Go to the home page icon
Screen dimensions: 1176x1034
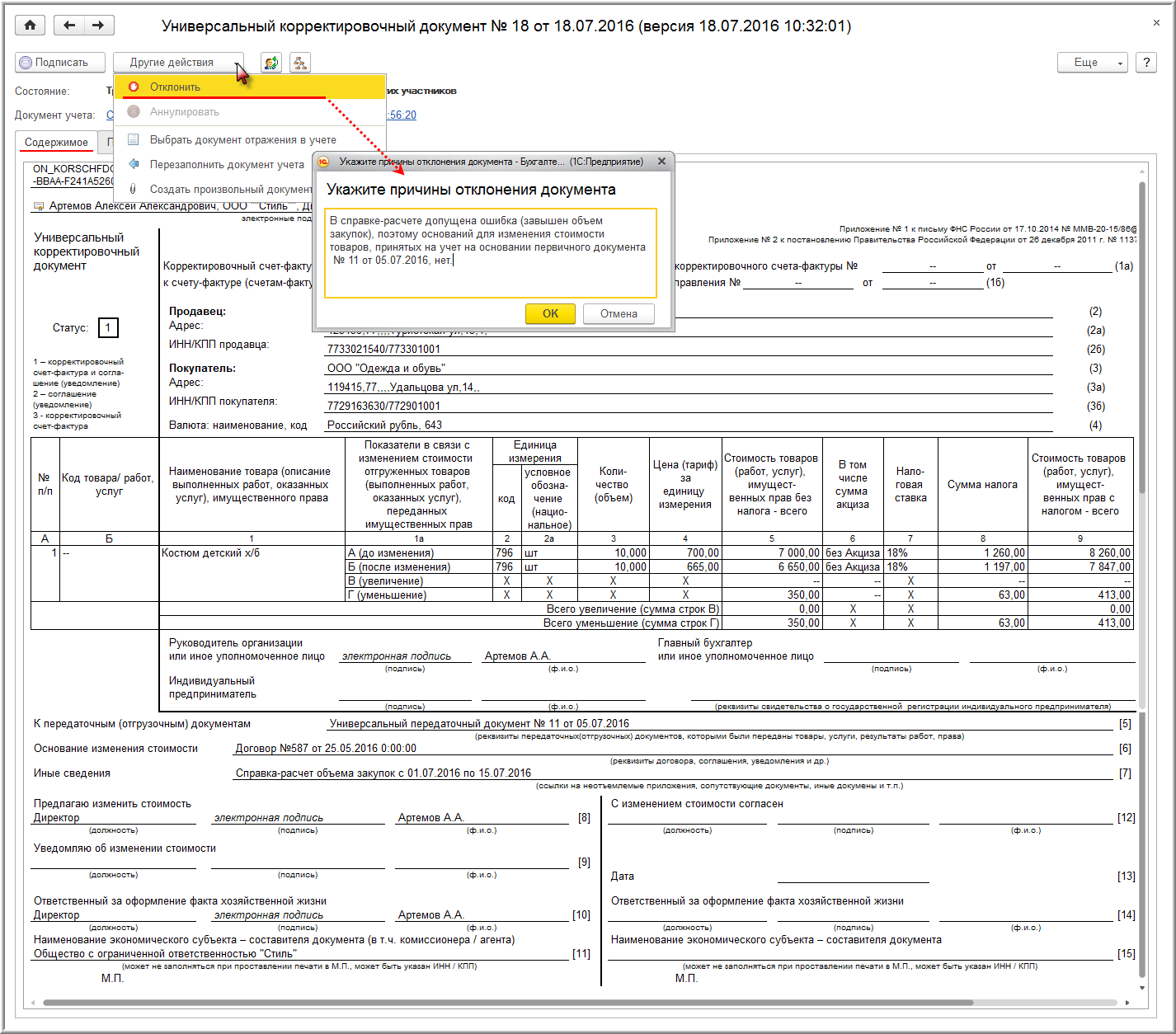pos(31,26)
